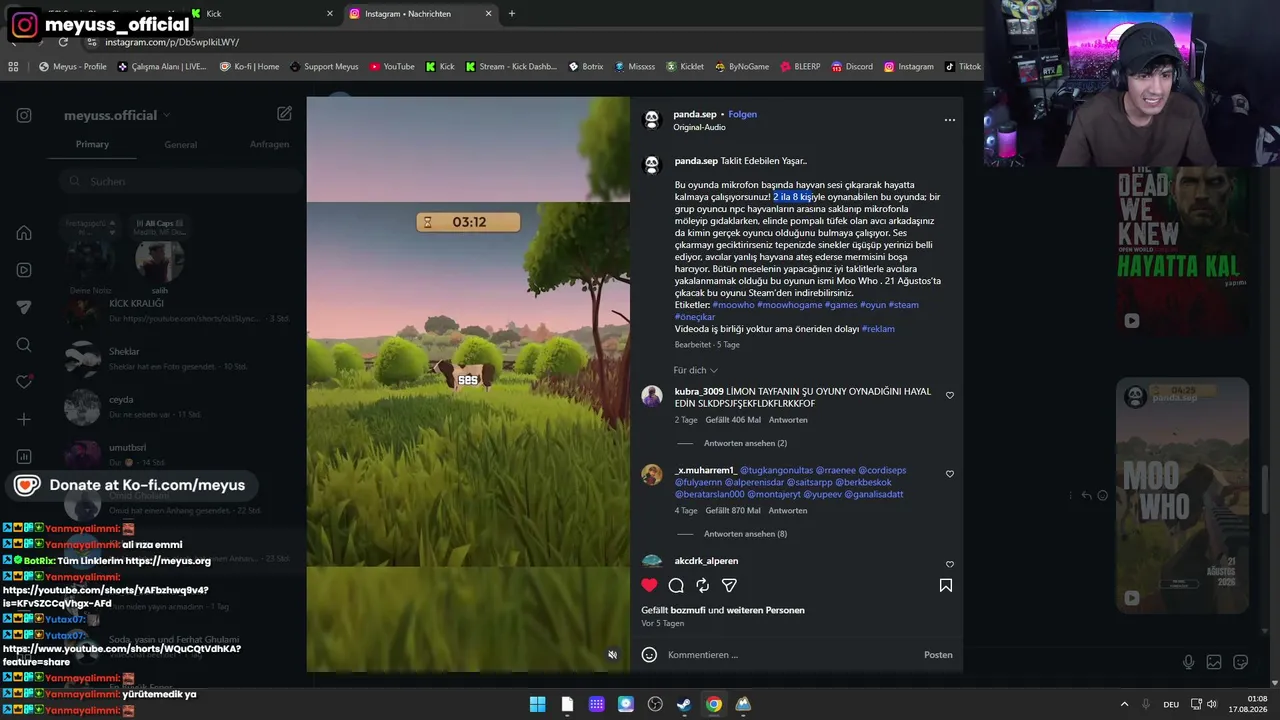The image size is (1280, 720).
Task: Open the Tiktok bookmark
Action: point(962,67)
